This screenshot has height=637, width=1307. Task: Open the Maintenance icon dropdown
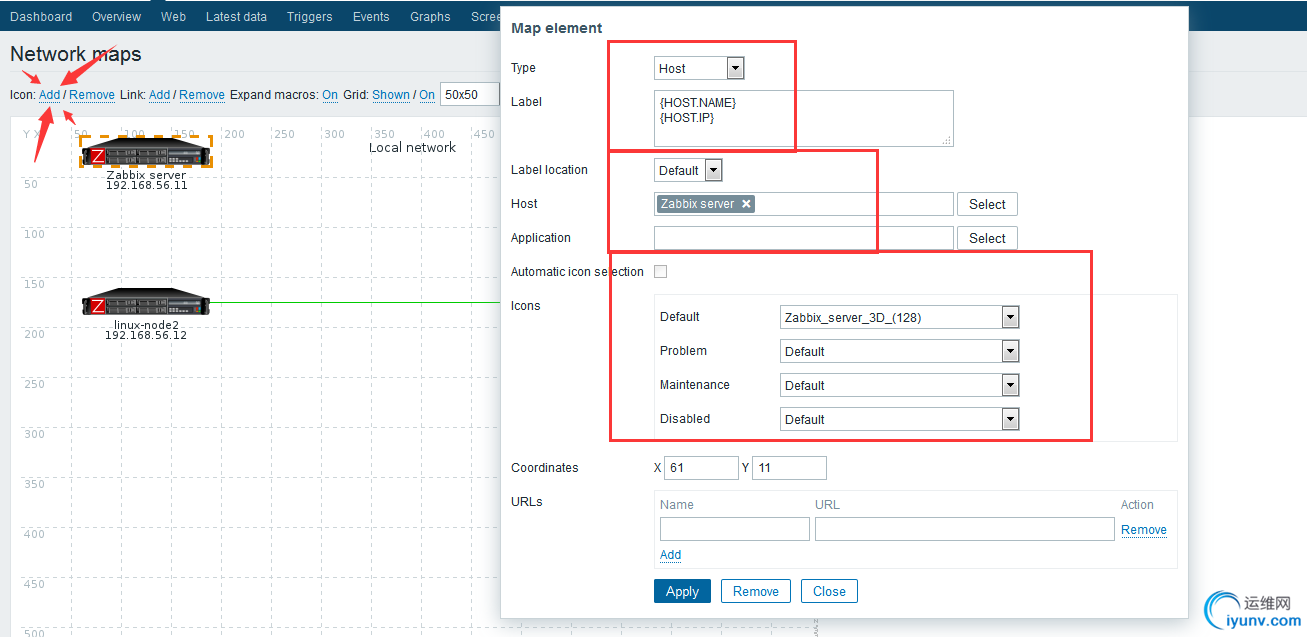[899, 385]
